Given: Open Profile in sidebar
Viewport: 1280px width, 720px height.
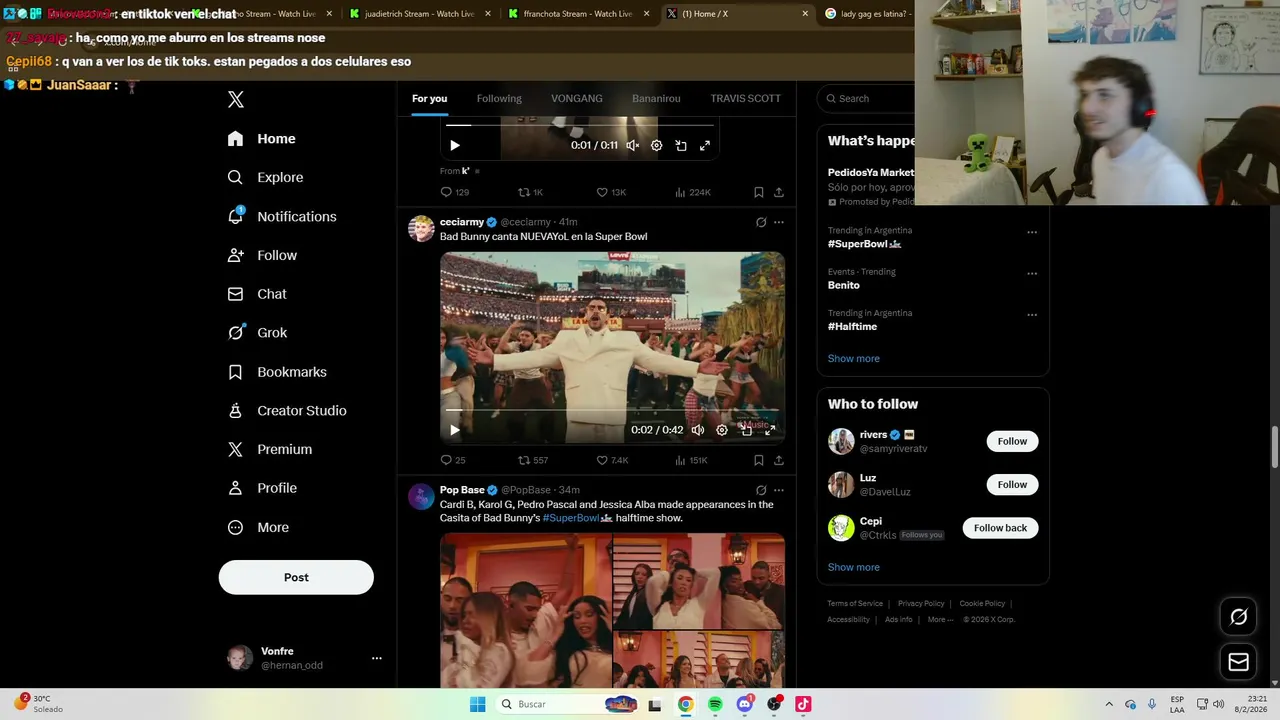Looking at the screenshot, I should tap(263, 488).
